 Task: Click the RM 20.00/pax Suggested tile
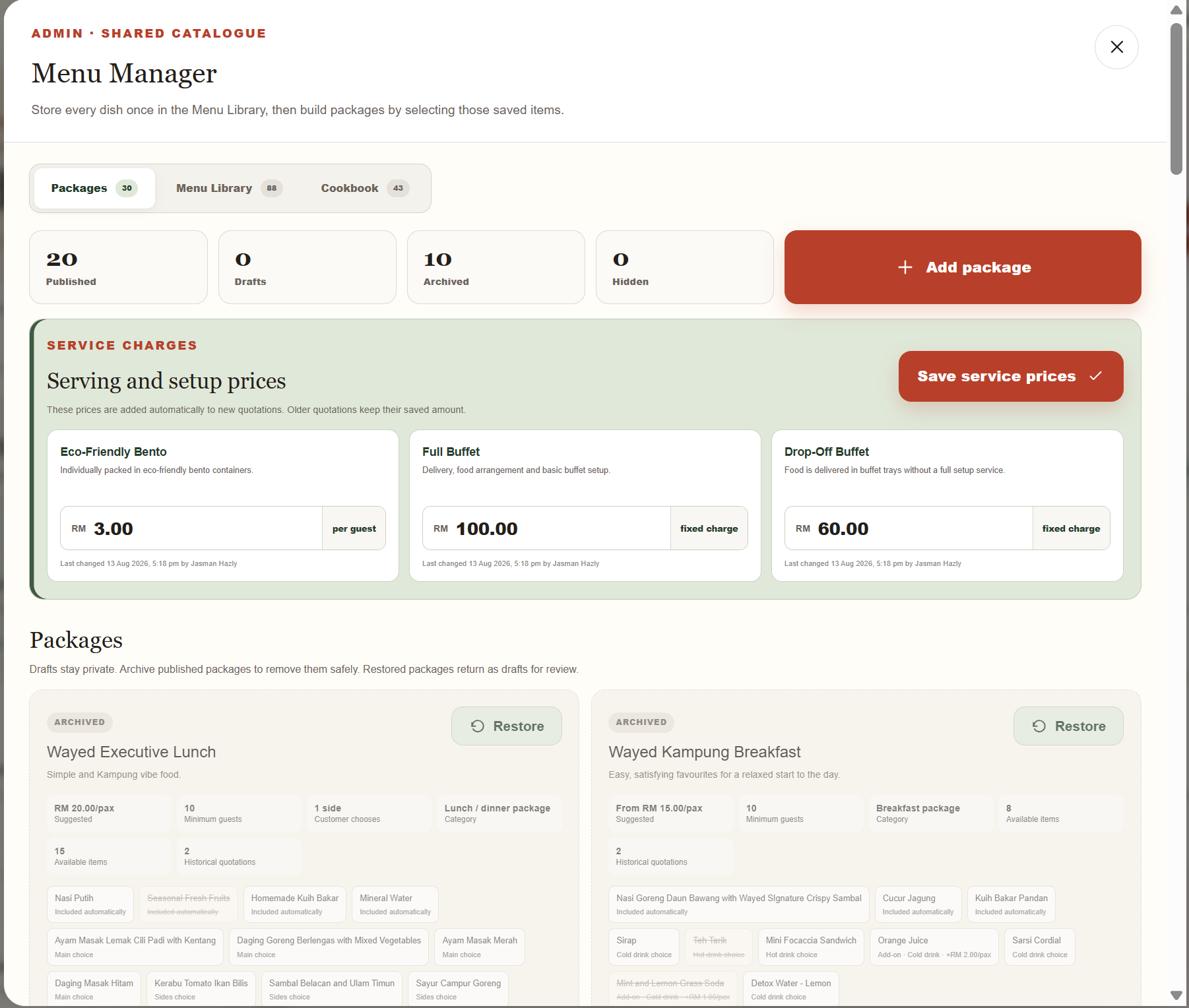pos(109,813)
